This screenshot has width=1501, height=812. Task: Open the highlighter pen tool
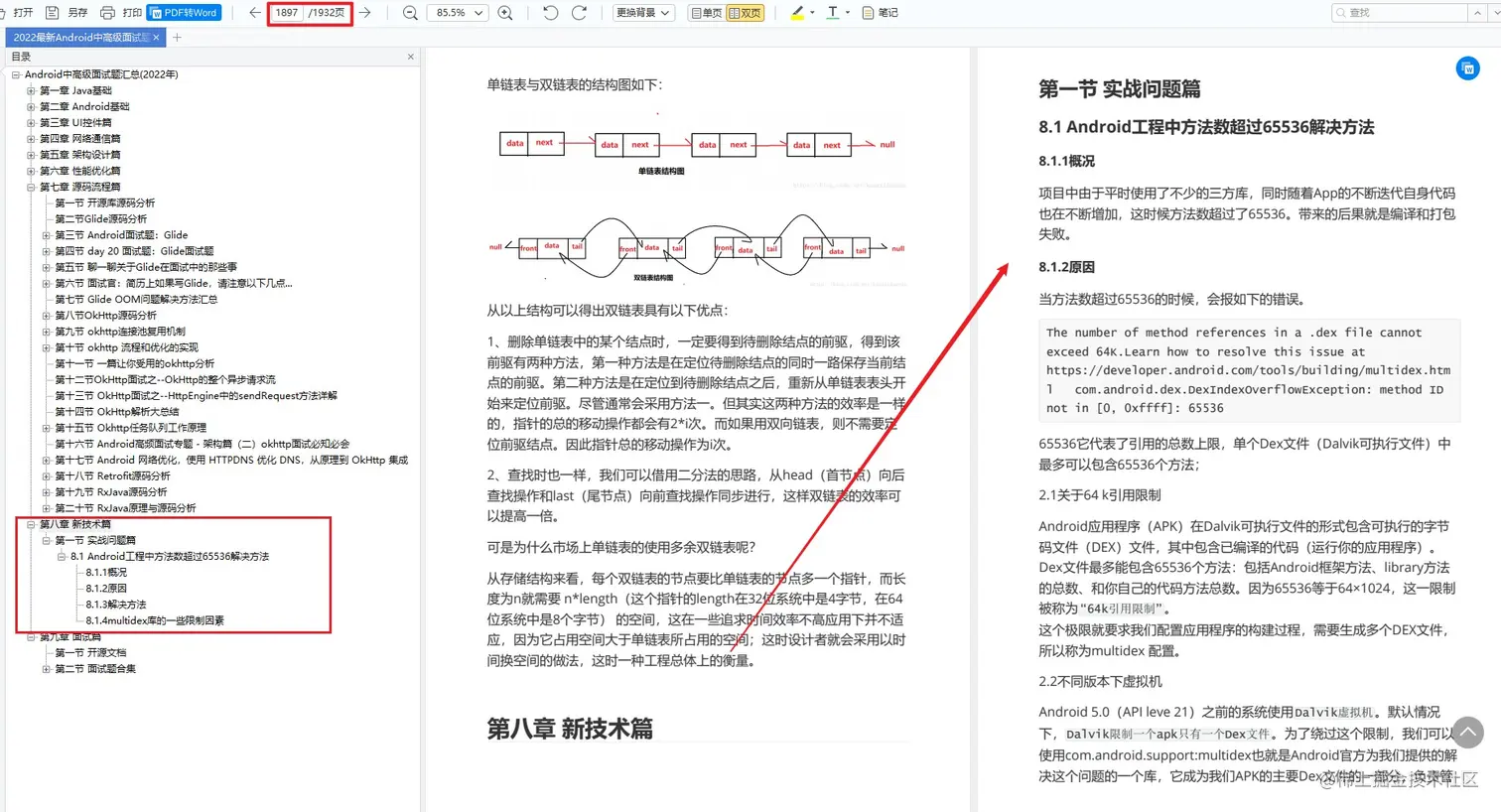796,13
